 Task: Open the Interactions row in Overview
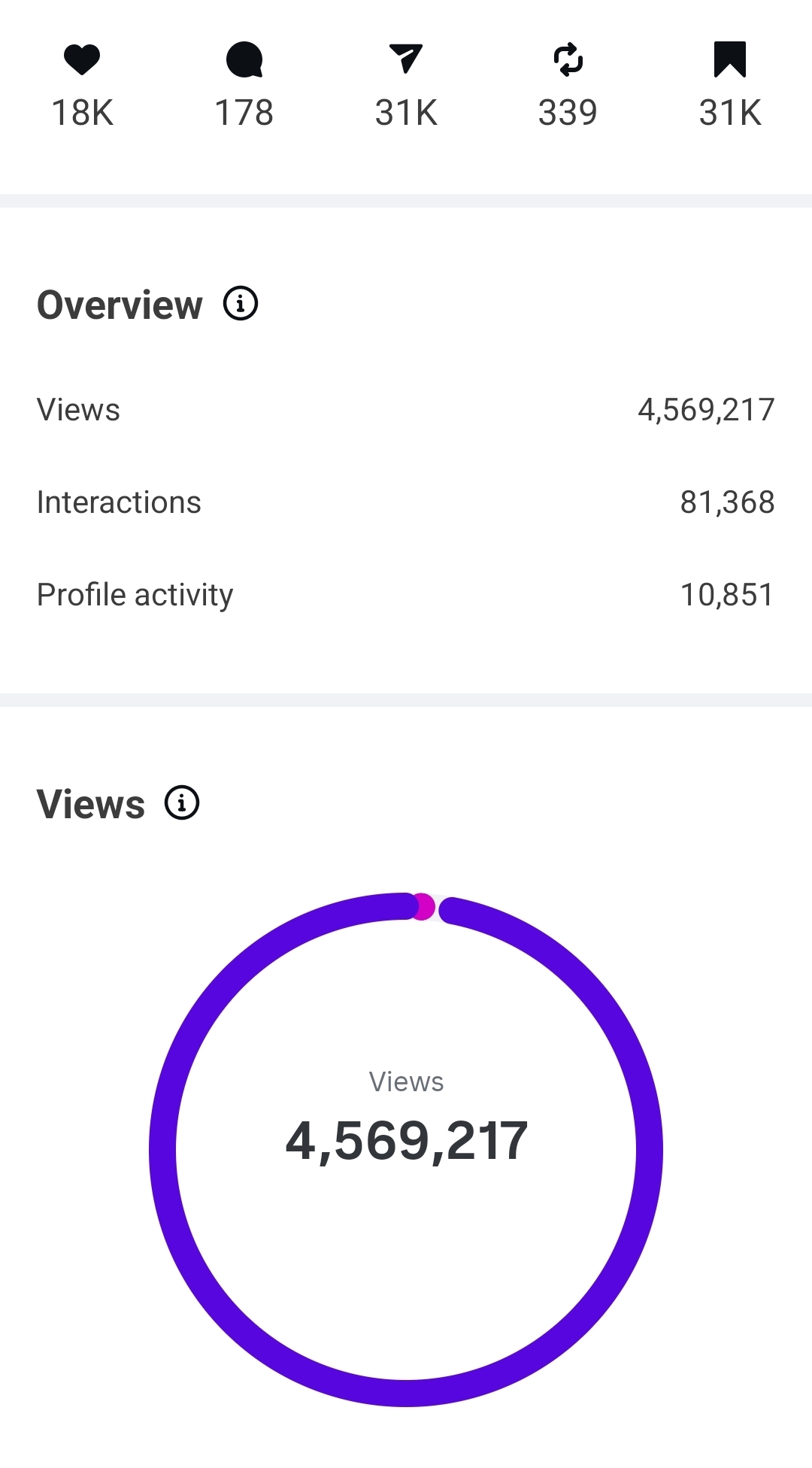coord(119,502)
